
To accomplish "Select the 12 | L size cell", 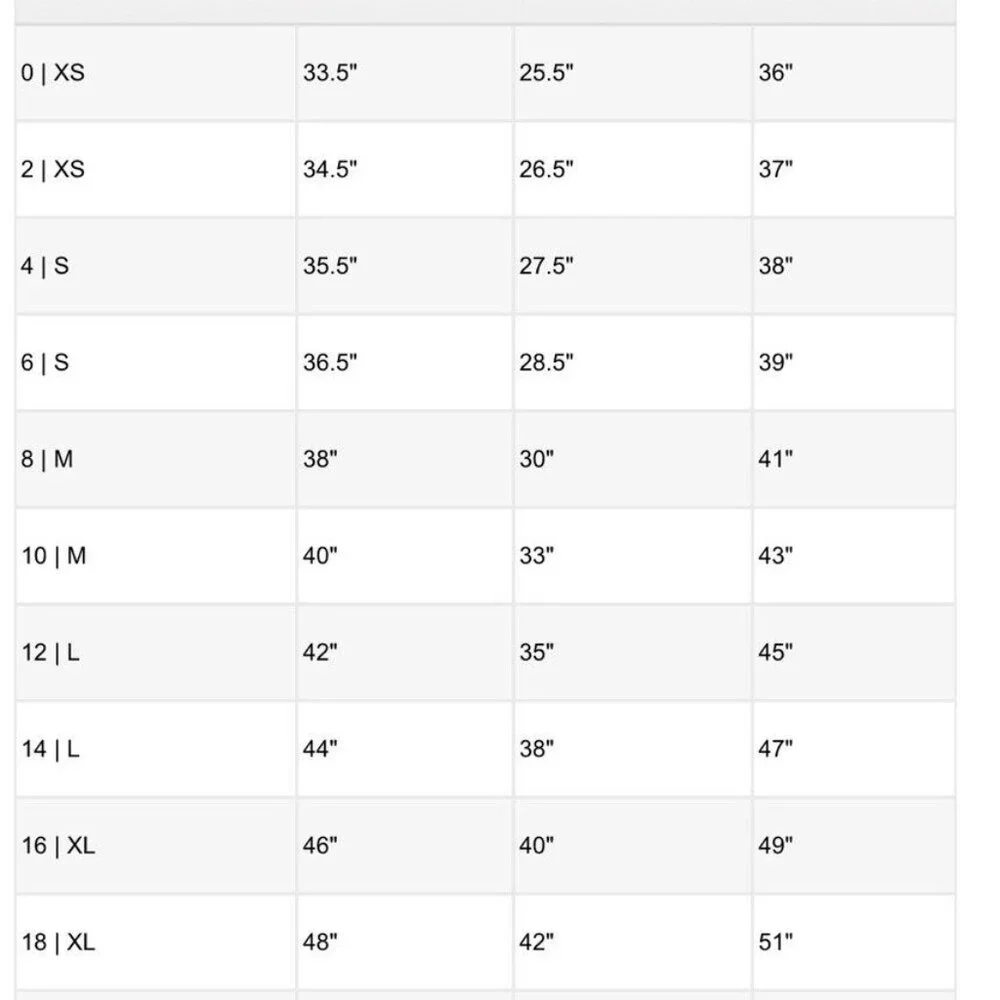I will [156, 652].
